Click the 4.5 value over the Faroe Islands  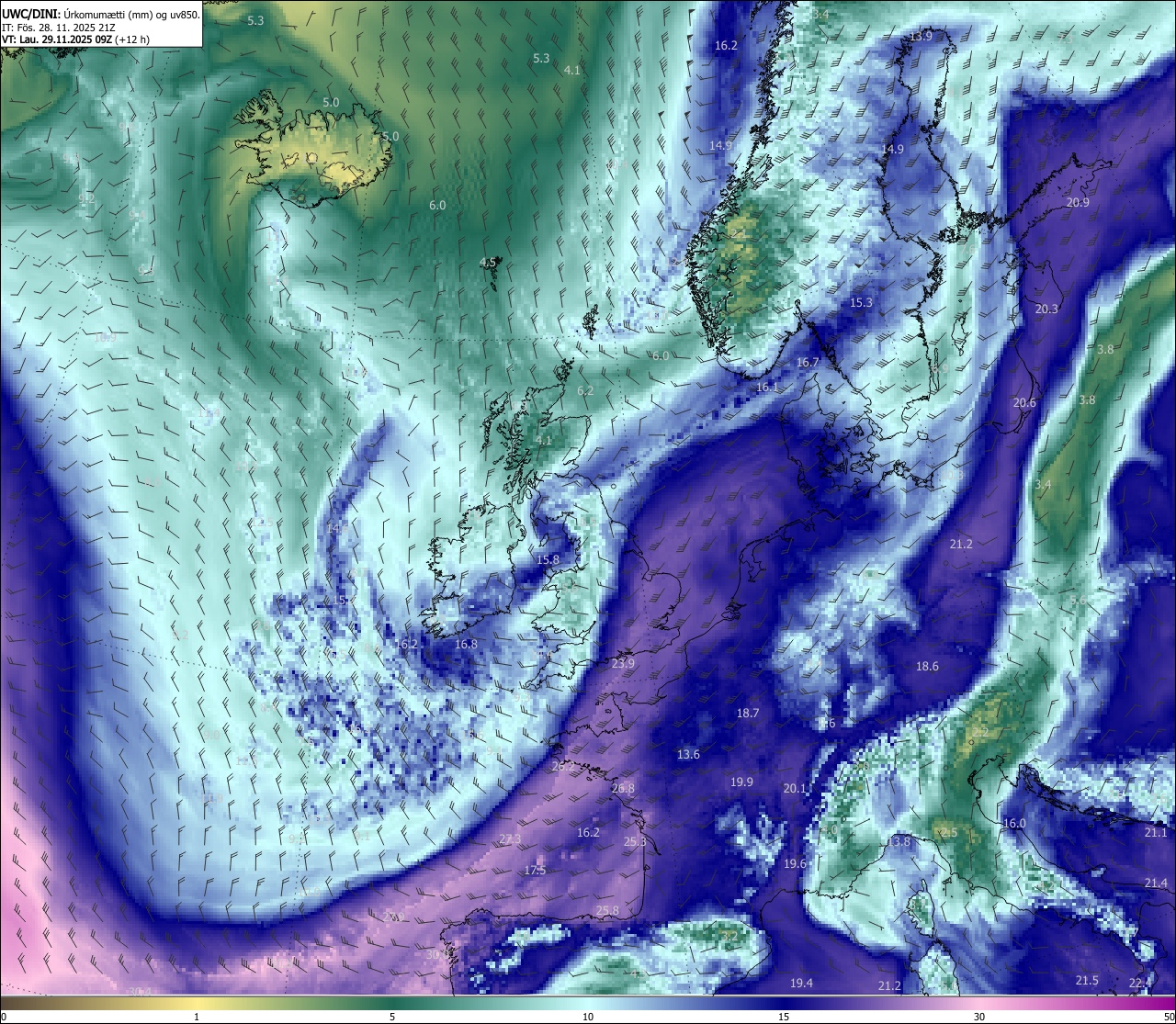coord(488,263)
